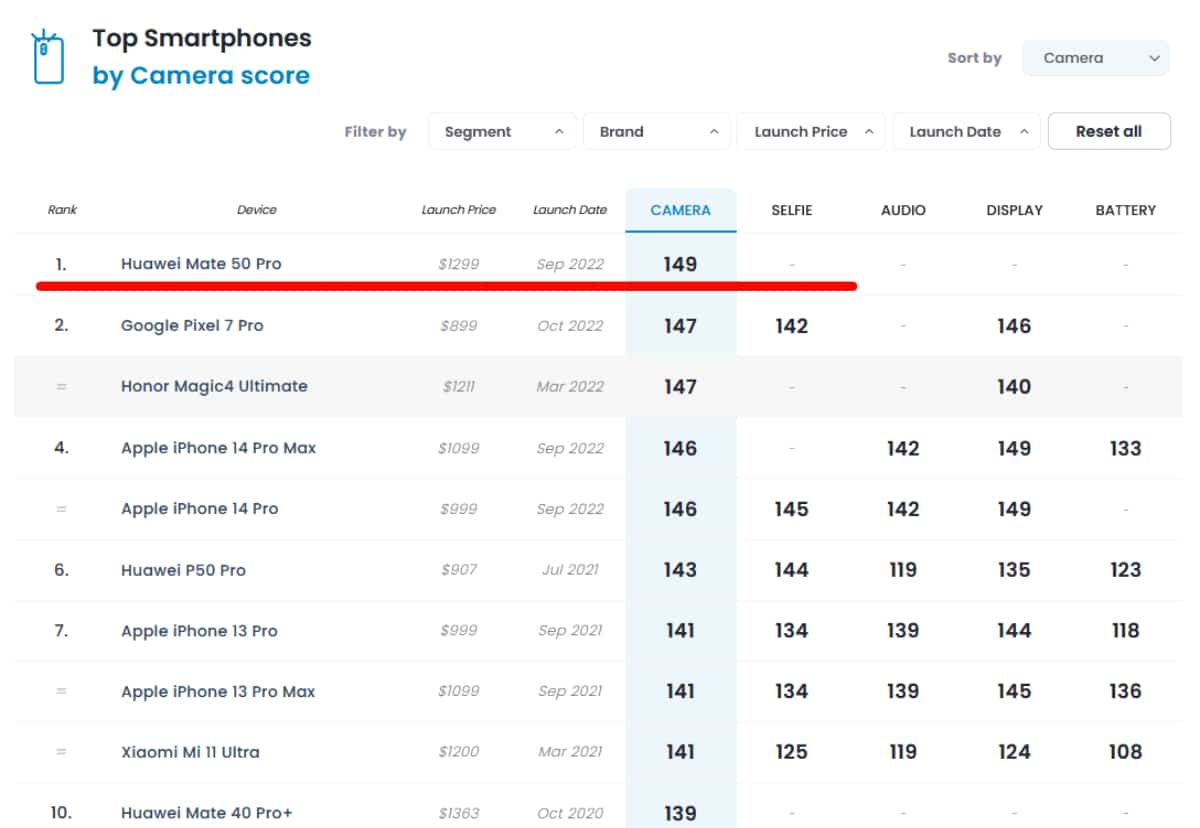Expand the Segment filter
The image size is (1200, 828).
502,132
